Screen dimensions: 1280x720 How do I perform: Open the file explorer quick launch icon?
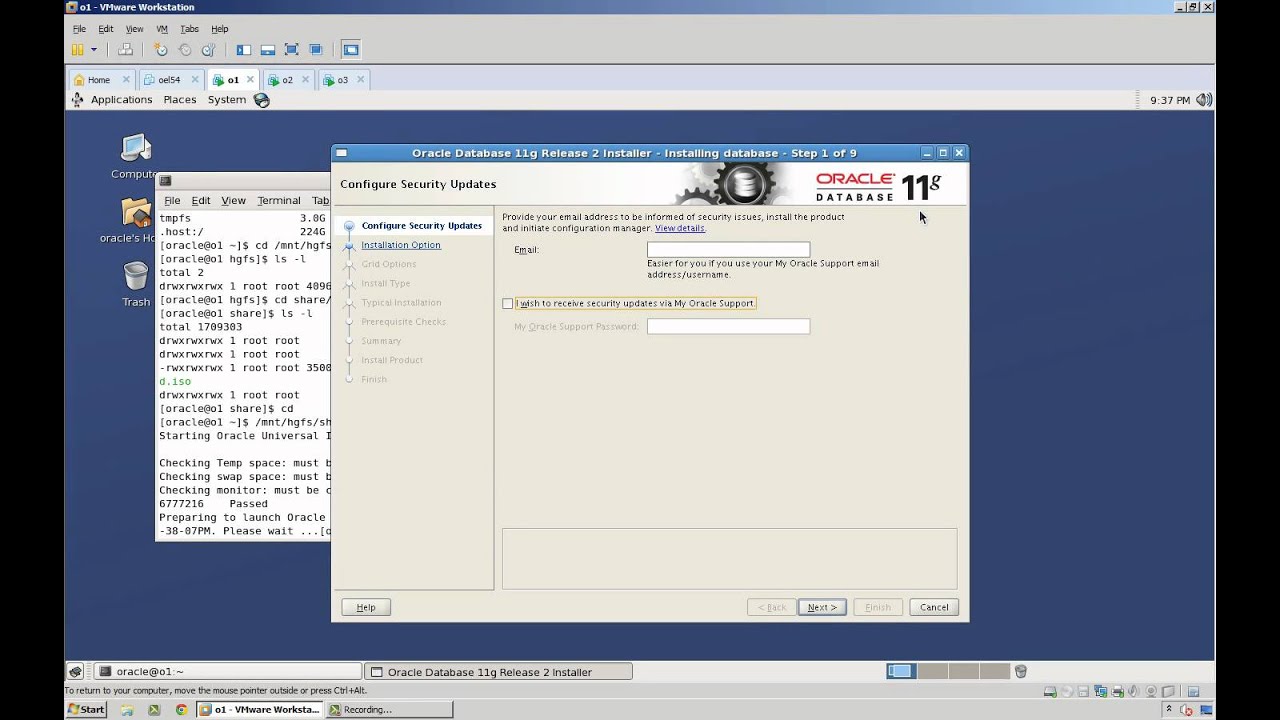point(127,710)
